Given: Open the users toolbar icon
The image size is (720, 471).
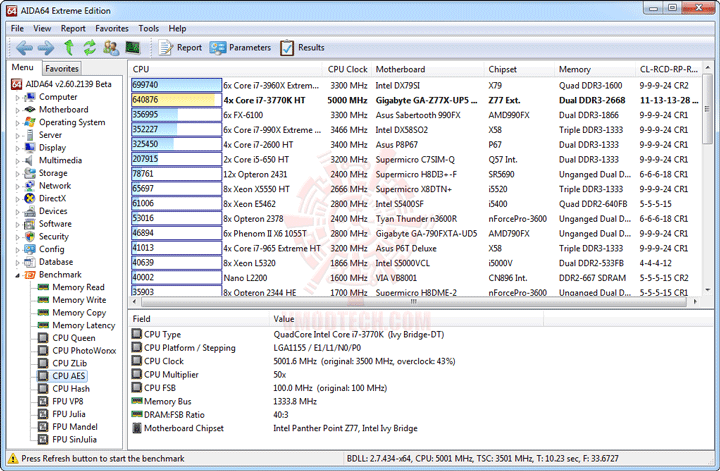Looking at the screenshot, I should pos(111,47).
